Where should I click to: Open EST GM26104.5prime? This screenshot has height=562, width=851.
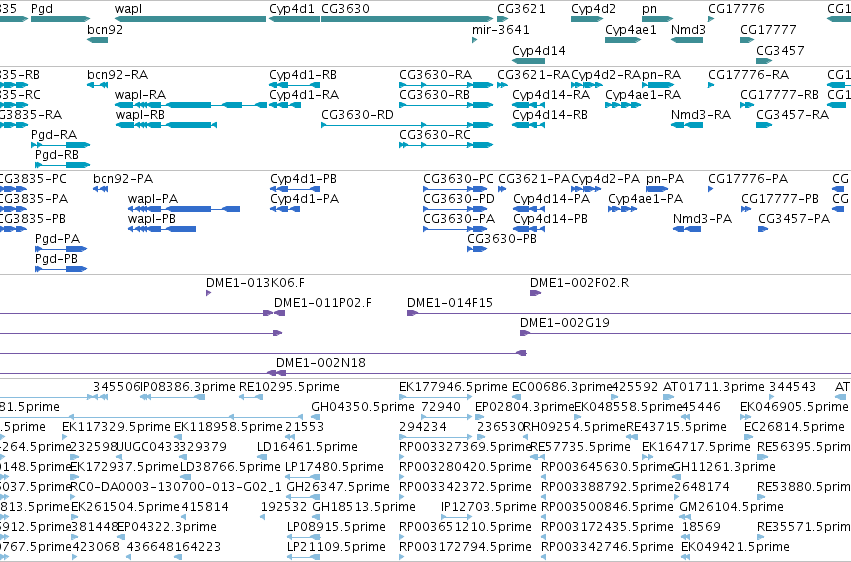(x=731, y=507)
